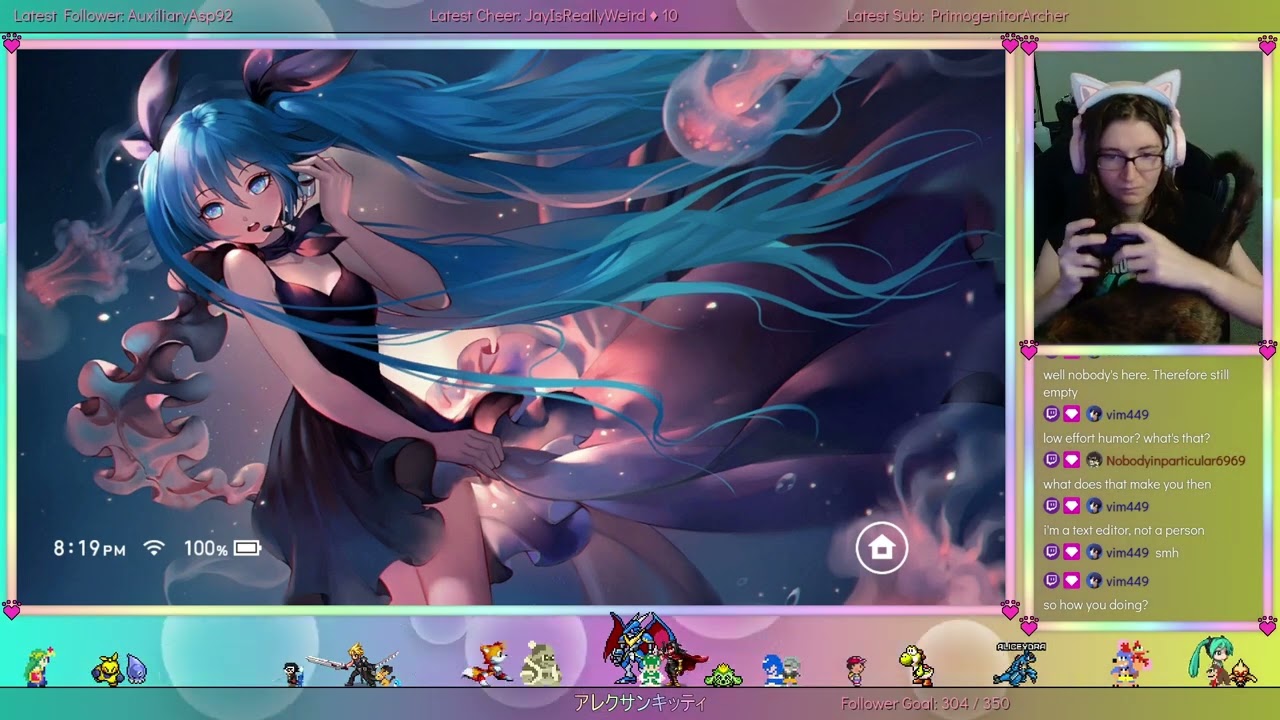Click the Nobodyinparticular6969 username
Screen dimensions: 1280x720
coord(1175,461)
